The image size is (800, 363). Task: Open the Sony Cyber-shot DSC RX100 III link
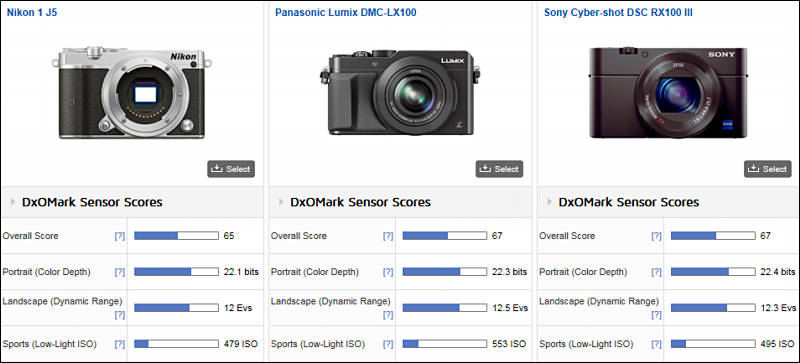(618, 12)
